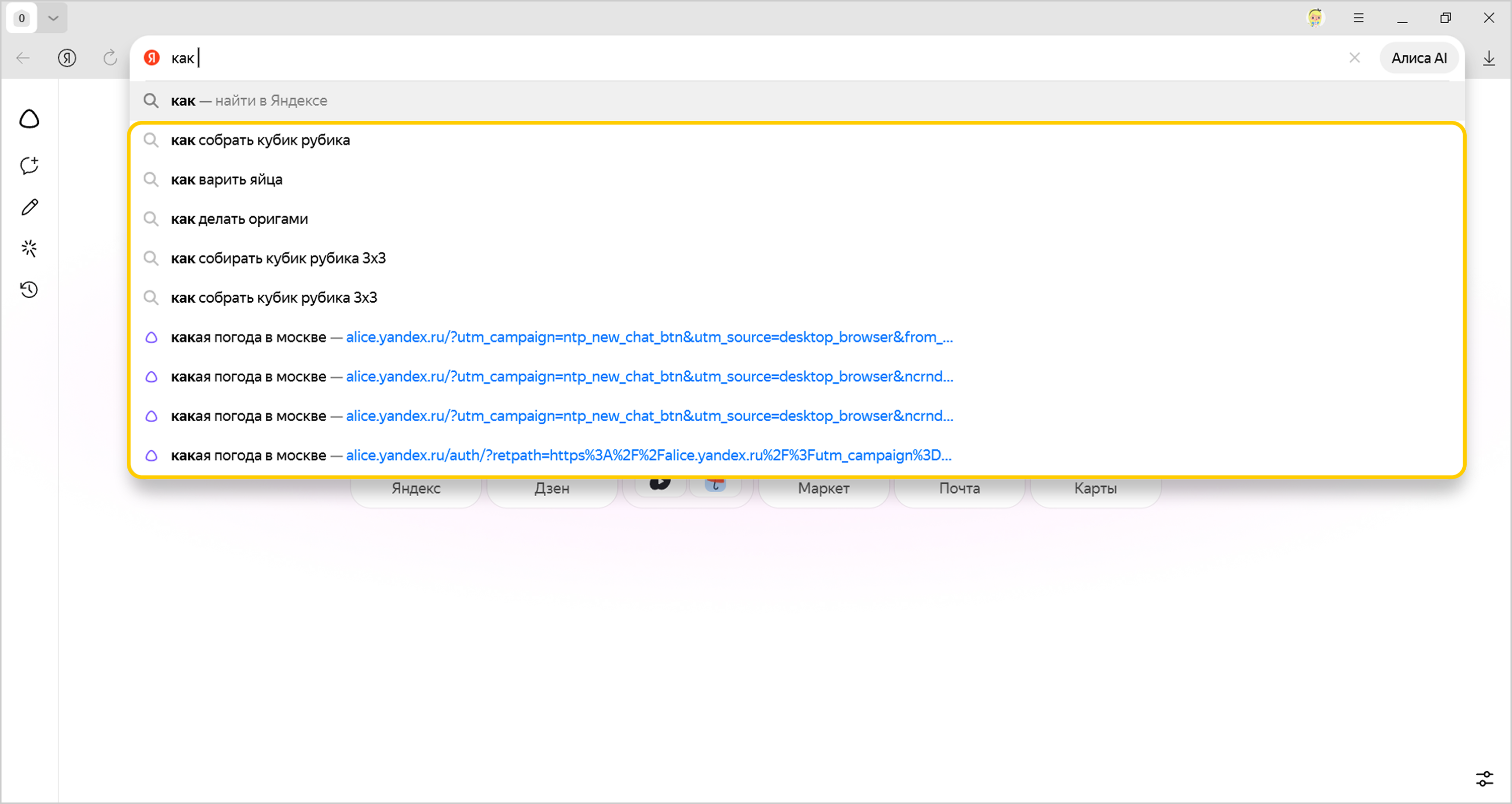Choose suggestion "как собрать кубик рубика 3х3"
Image resolution: width=1512 pixels, height=804 pixels.
tap(797, 298)
